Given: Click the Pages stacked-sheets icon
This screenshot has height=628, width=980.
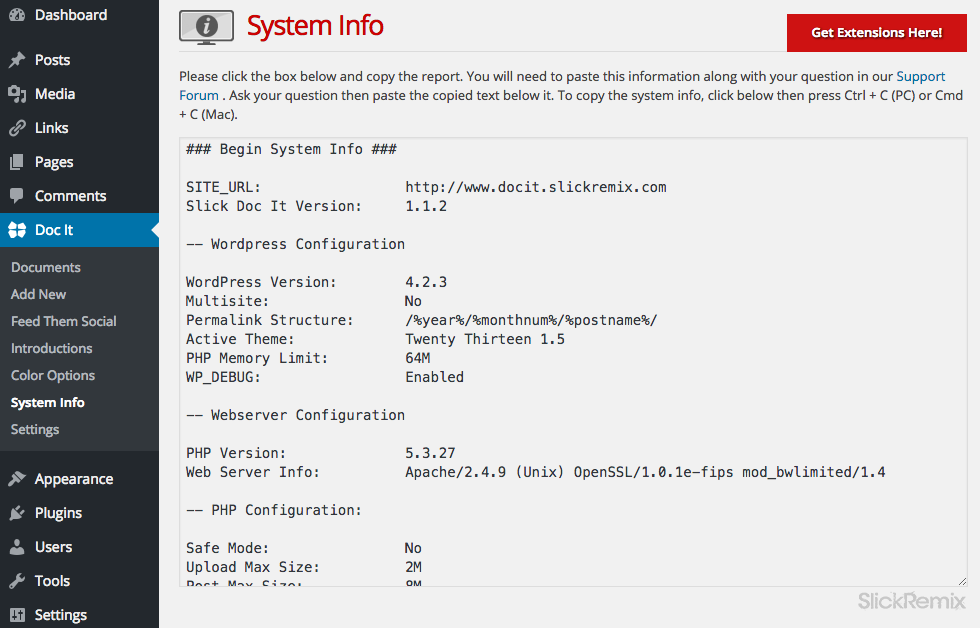Looking at the screenshot, I should click(x=17, y=162).
